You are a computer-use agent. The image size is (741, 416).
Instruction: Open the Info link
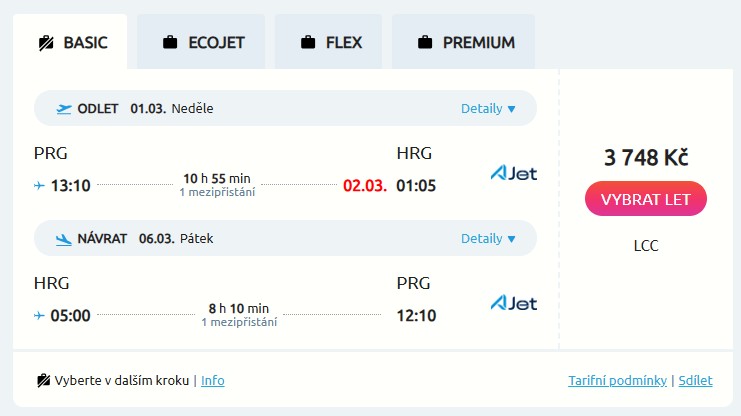pyautogui.click(x=213, y=380)
